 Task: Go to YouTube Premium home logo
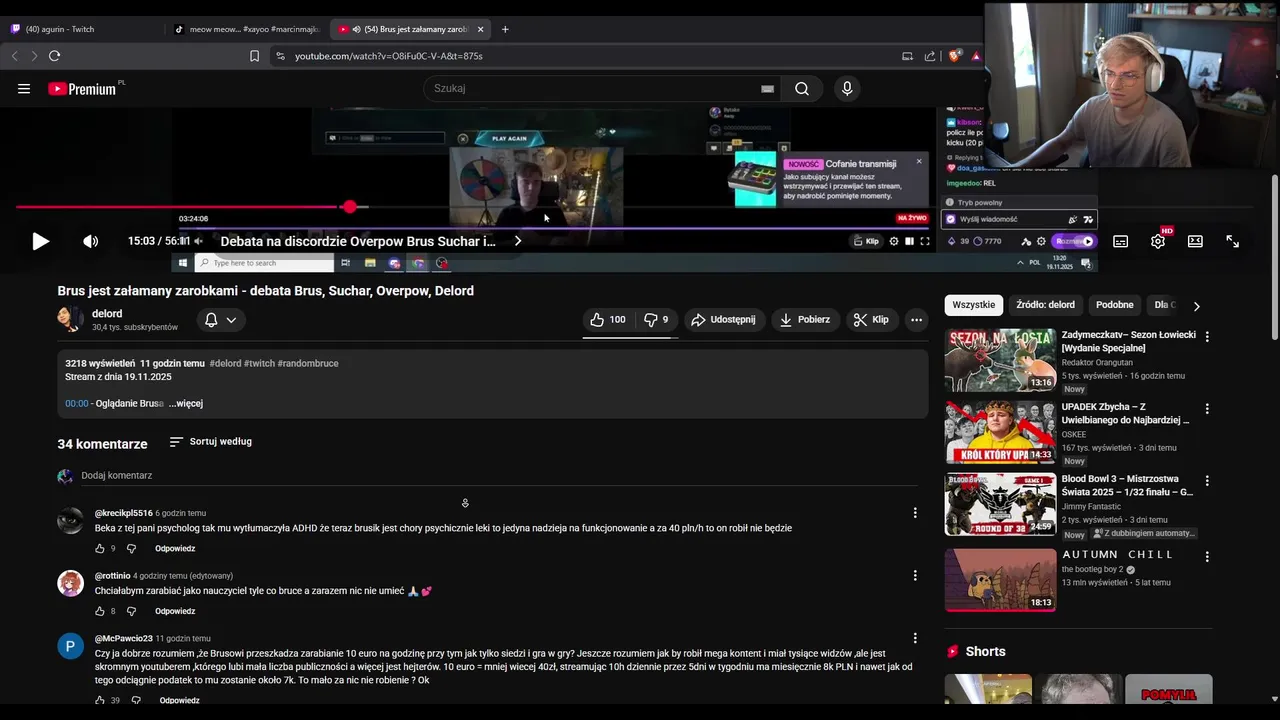pos(82,89)
